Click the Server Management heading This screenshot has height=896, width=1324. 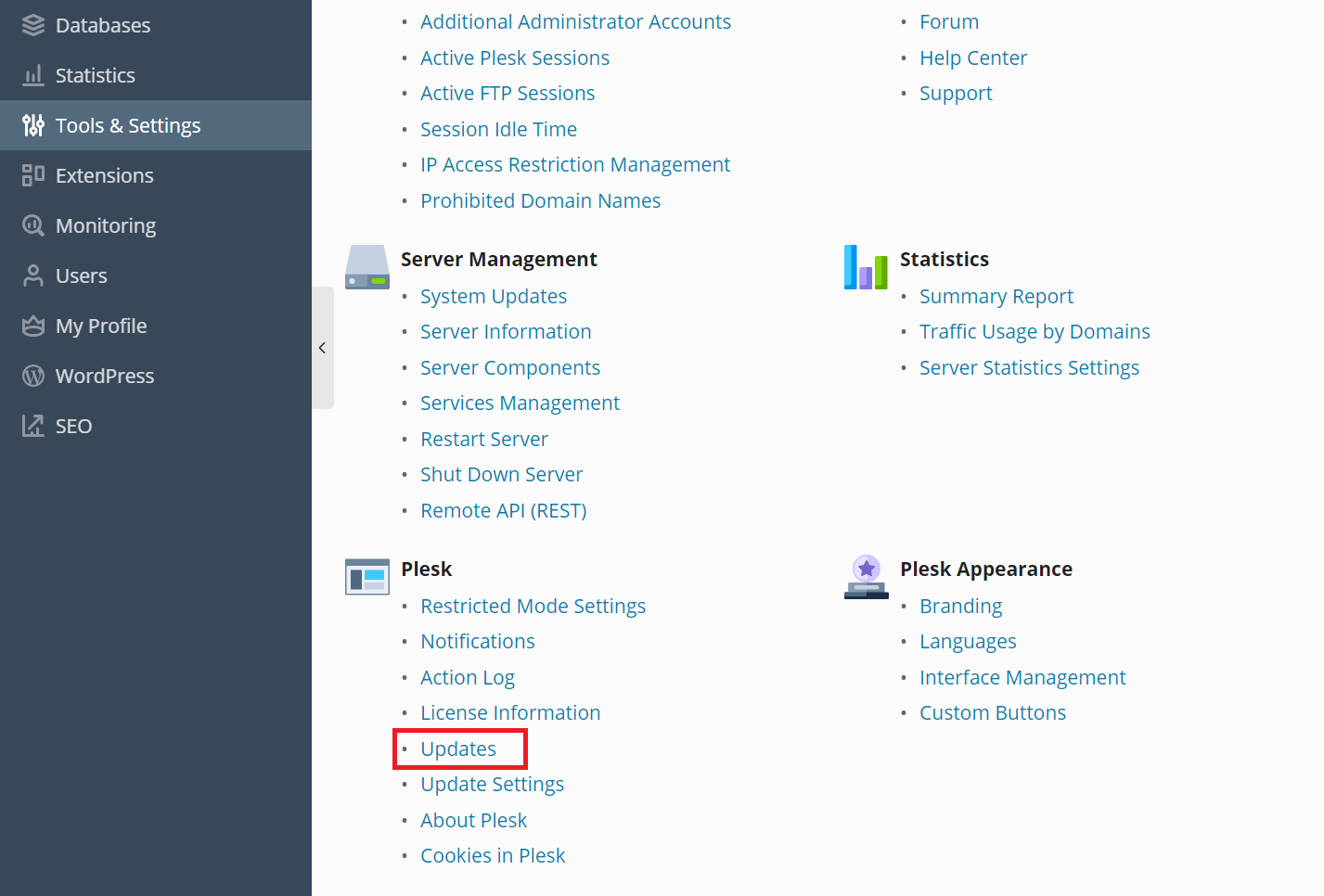point(499,259)
